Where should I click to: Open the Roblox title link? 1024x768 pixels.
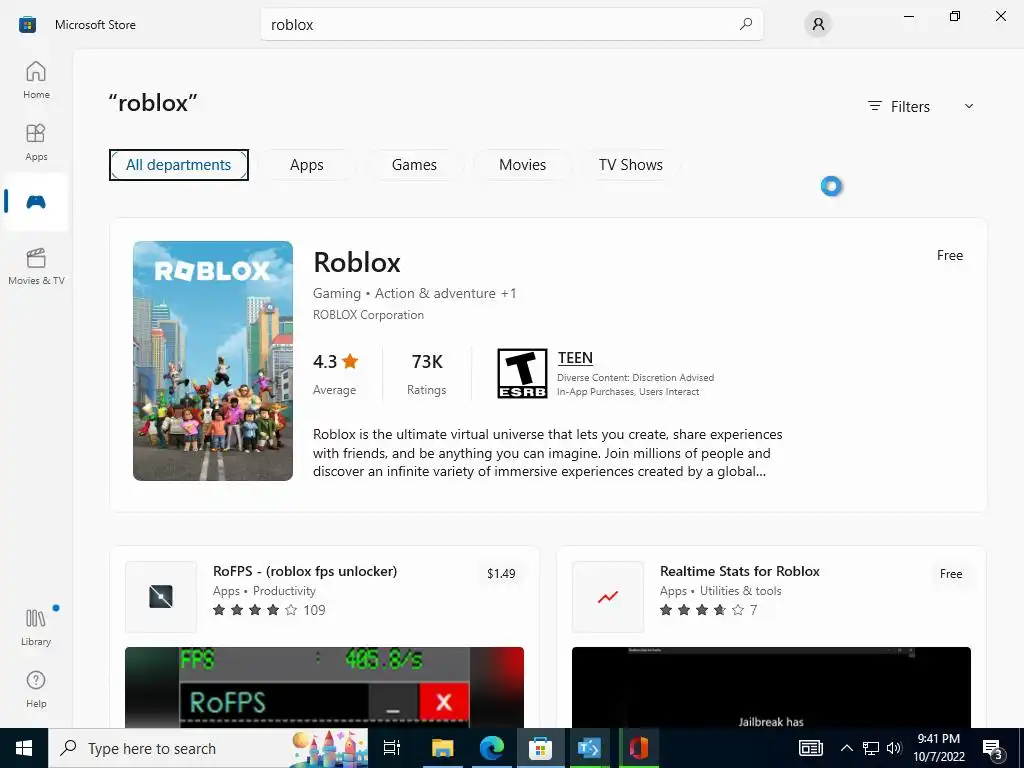357,263
